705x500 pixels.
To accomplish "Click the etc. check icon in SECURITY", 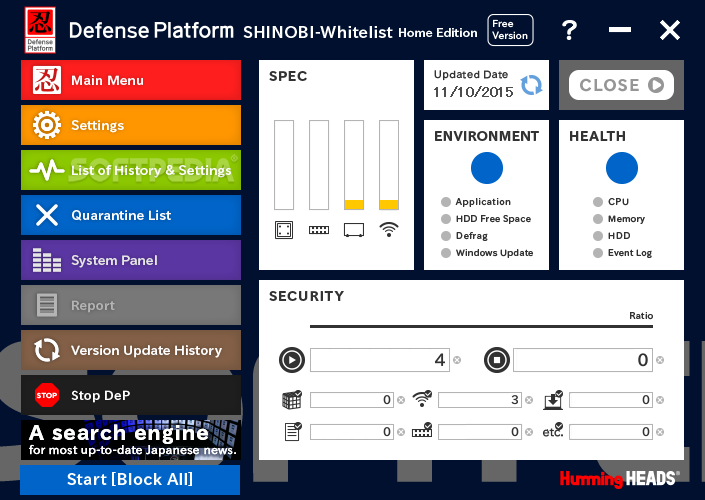I will (553, 431).
